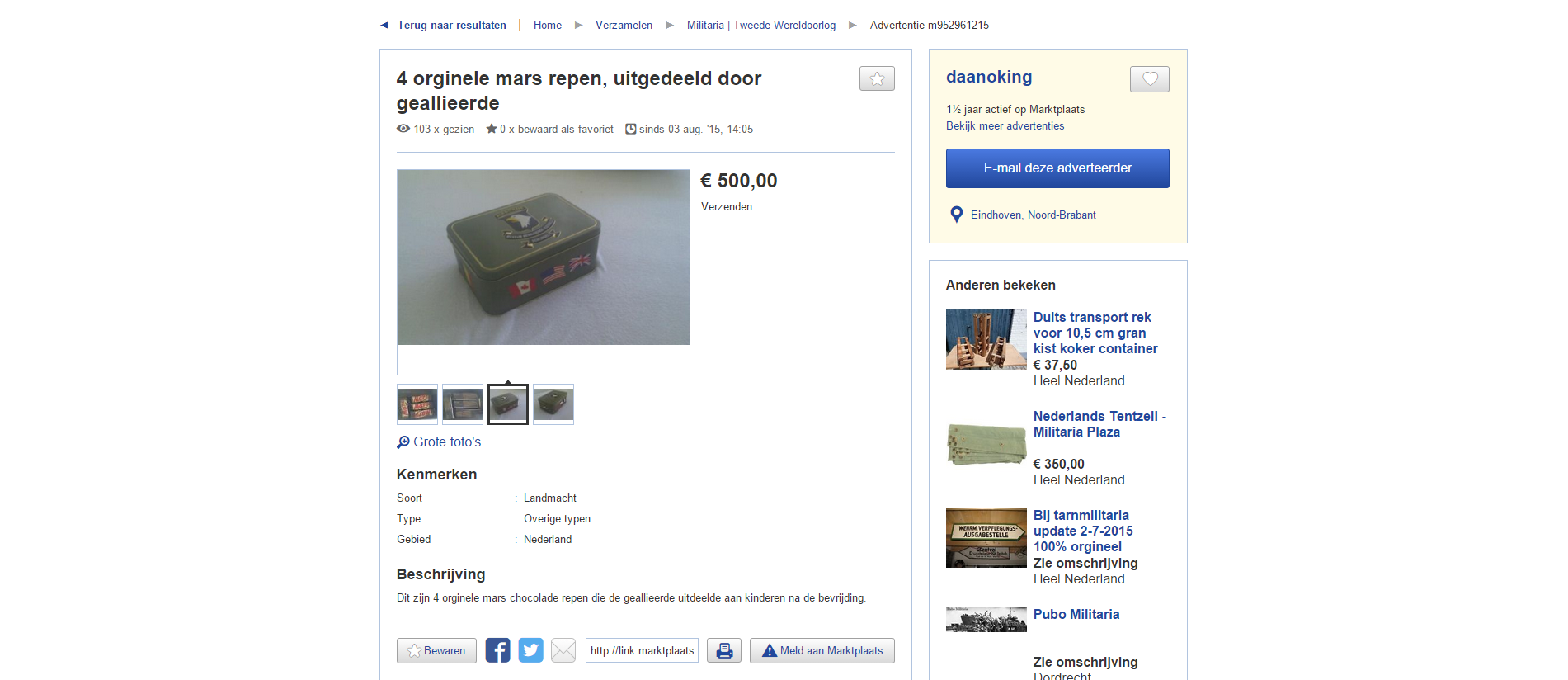The image size is (1568, 680).
Task: Open Verzamelen breadcrumb
Action: [x=624, y=25]
